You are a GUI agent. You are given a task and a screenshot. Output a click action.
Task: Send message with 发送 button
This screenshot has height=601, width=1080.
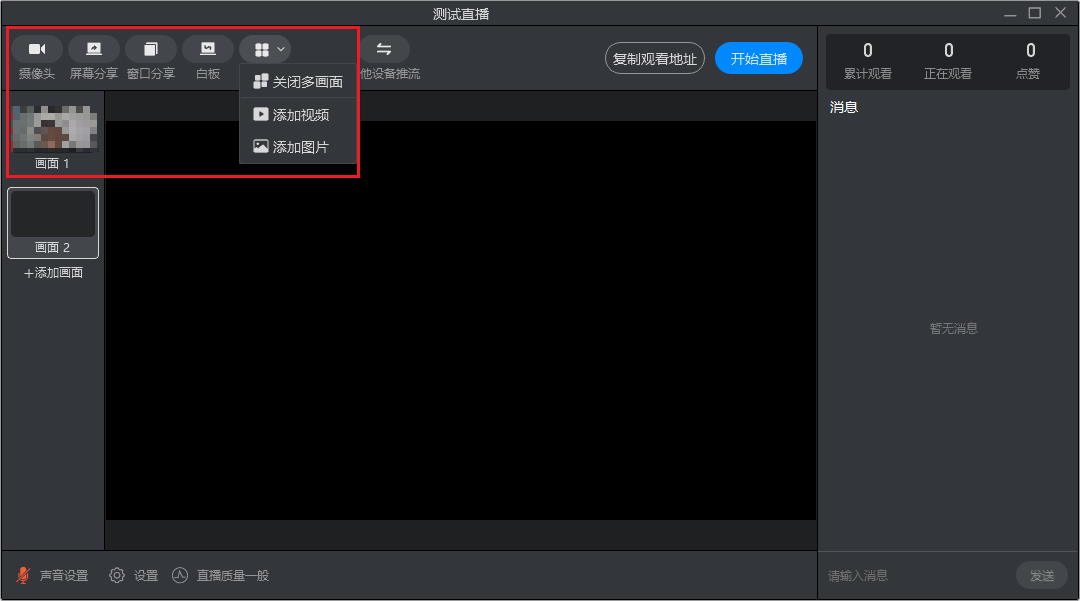tap(1042, 576)
